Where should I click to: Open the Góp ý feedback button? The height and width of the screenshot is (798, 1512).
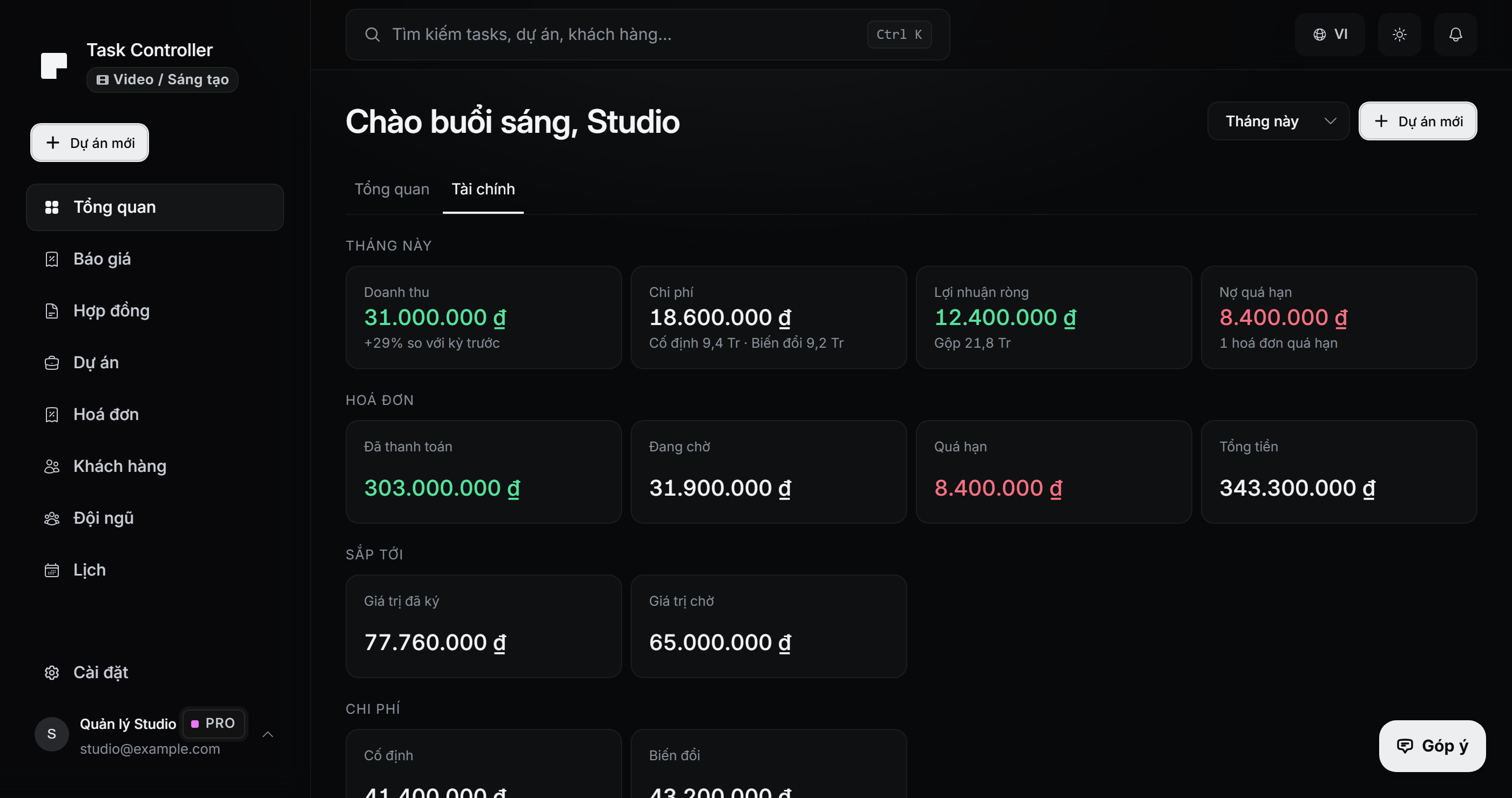[1432, 746]
